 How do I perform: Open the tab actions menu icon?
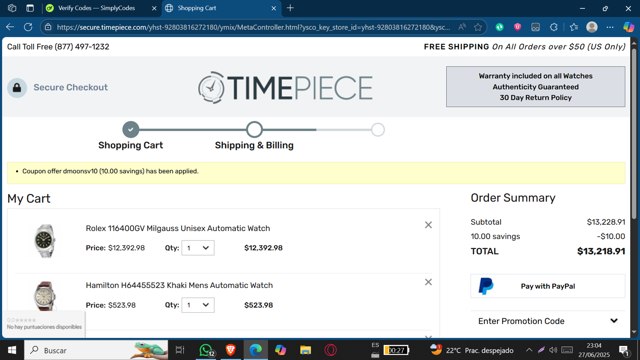pyautogui.click(x=30, y=8)
